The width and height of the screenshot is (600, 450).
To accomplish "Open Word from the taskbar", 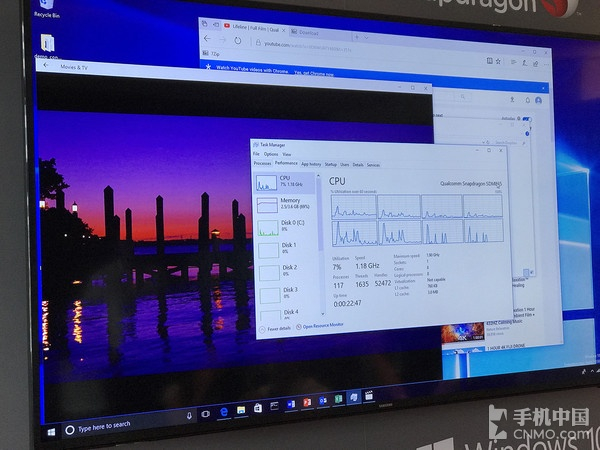I will [291, 404].
